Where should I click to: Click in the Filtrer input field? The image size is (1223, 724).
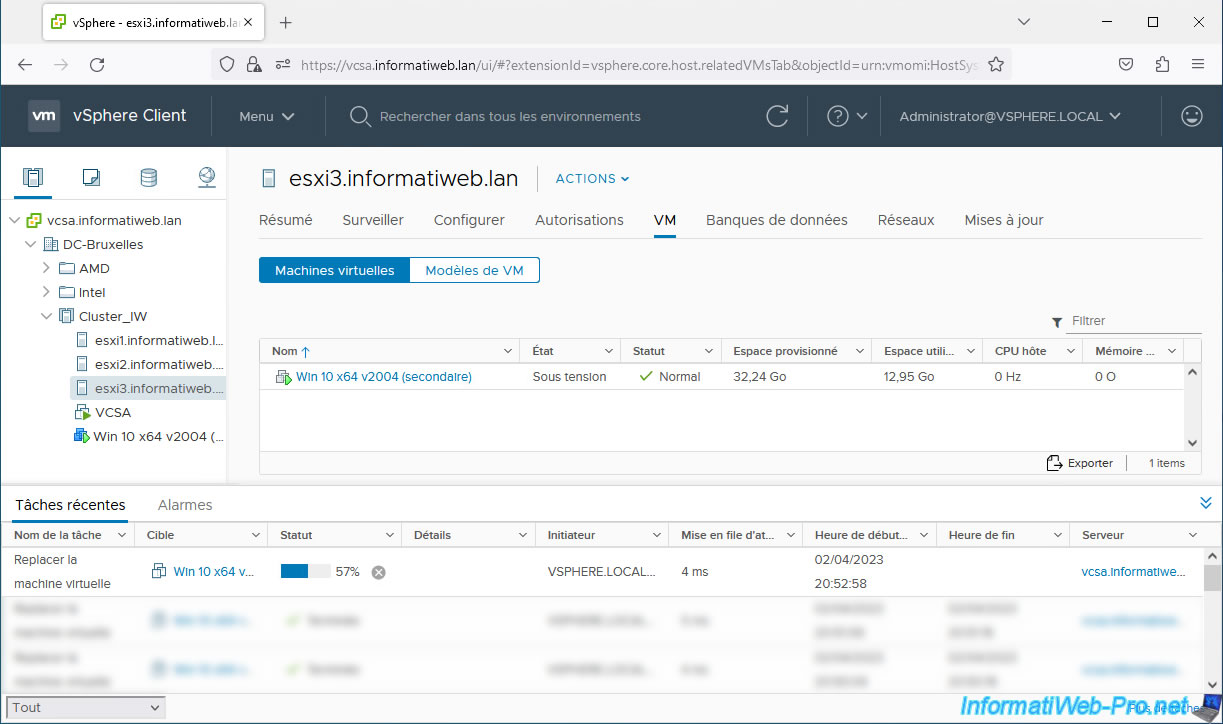[1133, 321]
